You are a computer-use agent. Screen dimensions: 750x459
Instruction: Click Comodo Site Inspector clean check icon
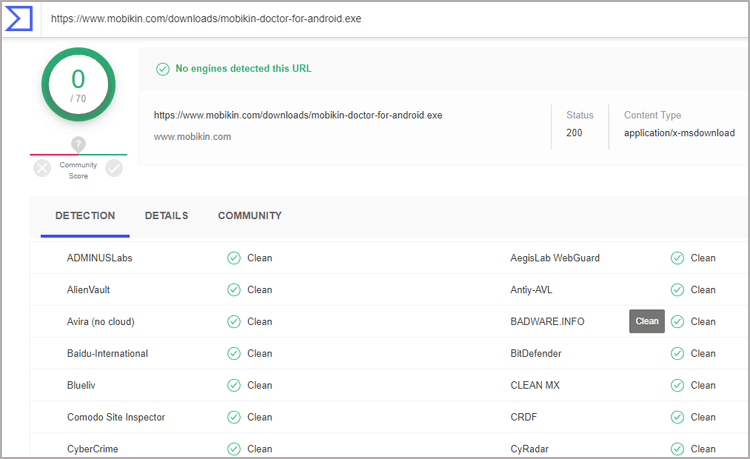tap(234, 417)
